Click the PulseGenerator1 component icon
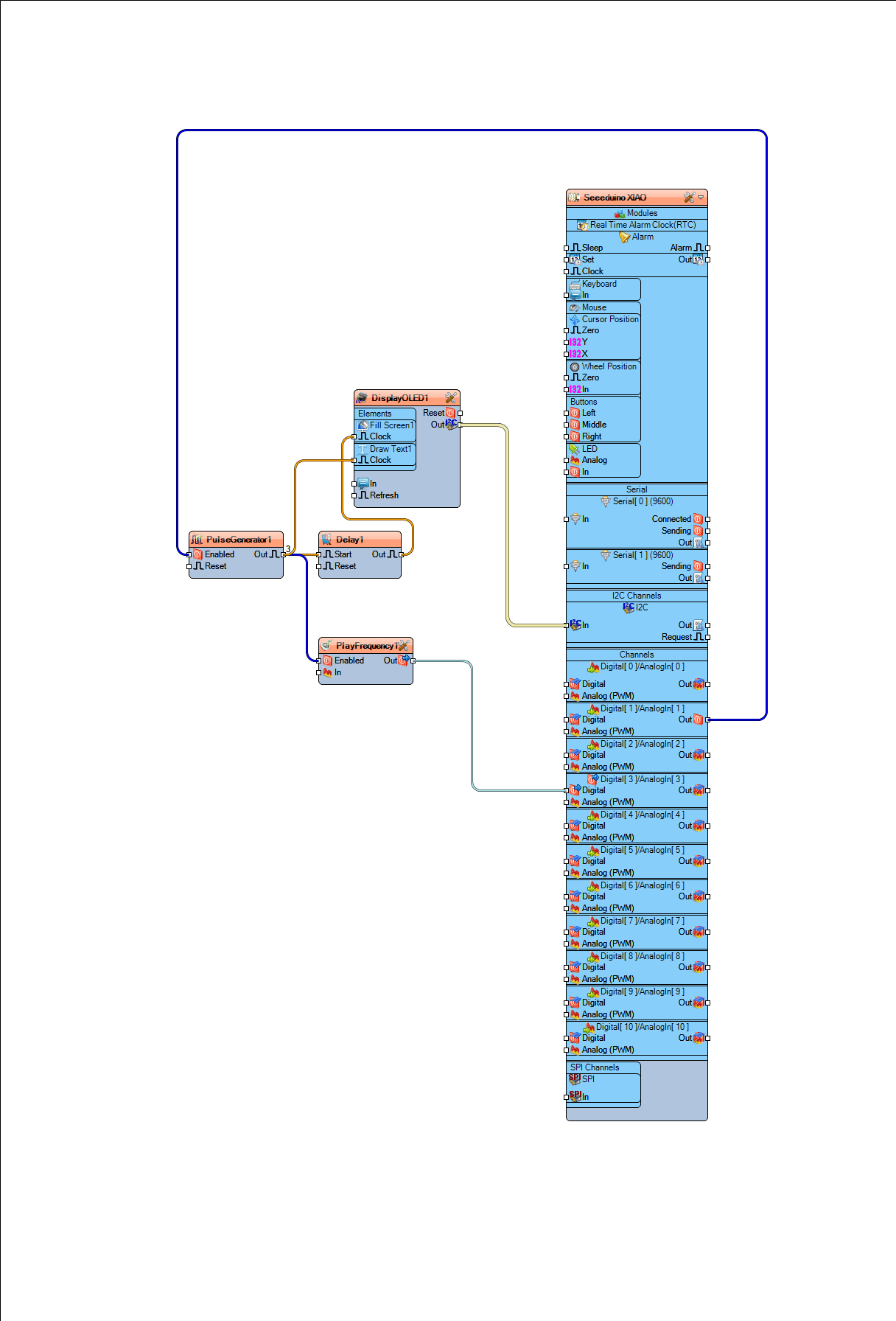 (x=197, y=540)
